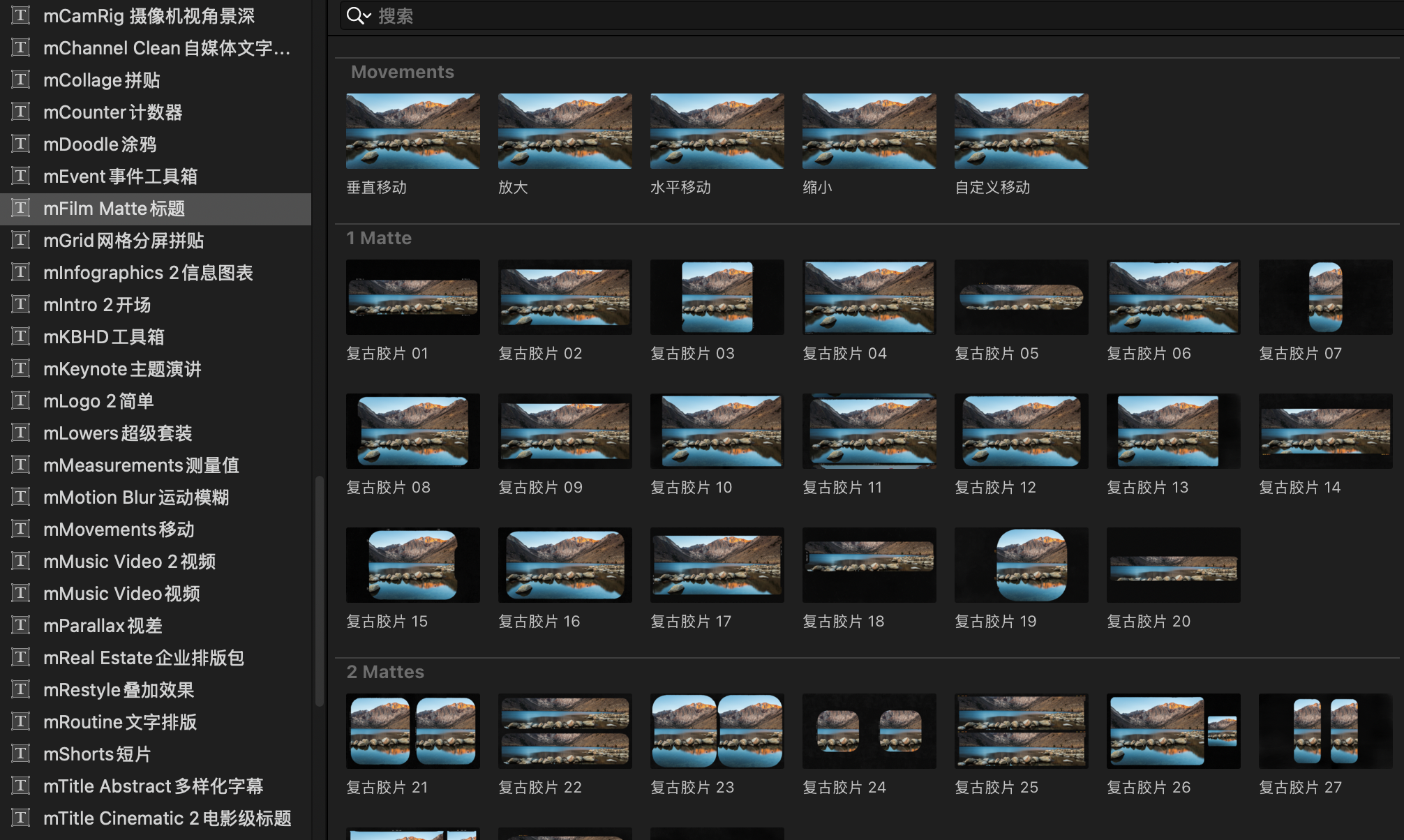The image size is (1404, 840).
Task: Open the mInfographics 2 信息图表 category
Action: click(156, 272)
